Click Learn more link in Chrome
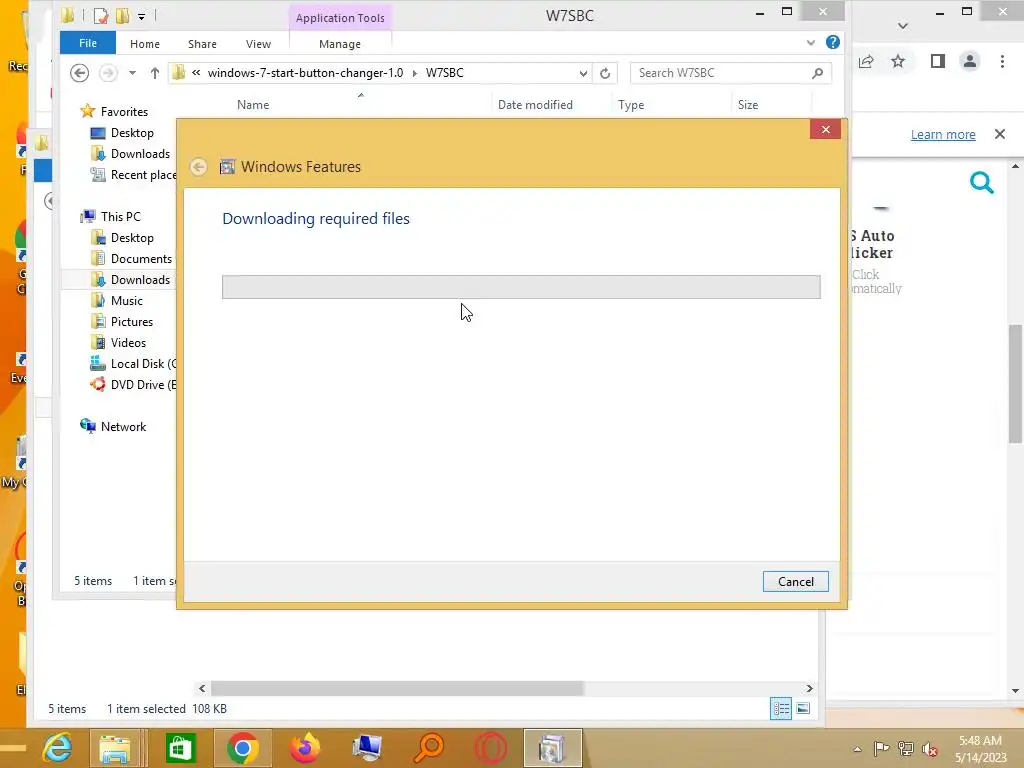The width and height of the screenshot is (1024, 768). coord(942,135)
